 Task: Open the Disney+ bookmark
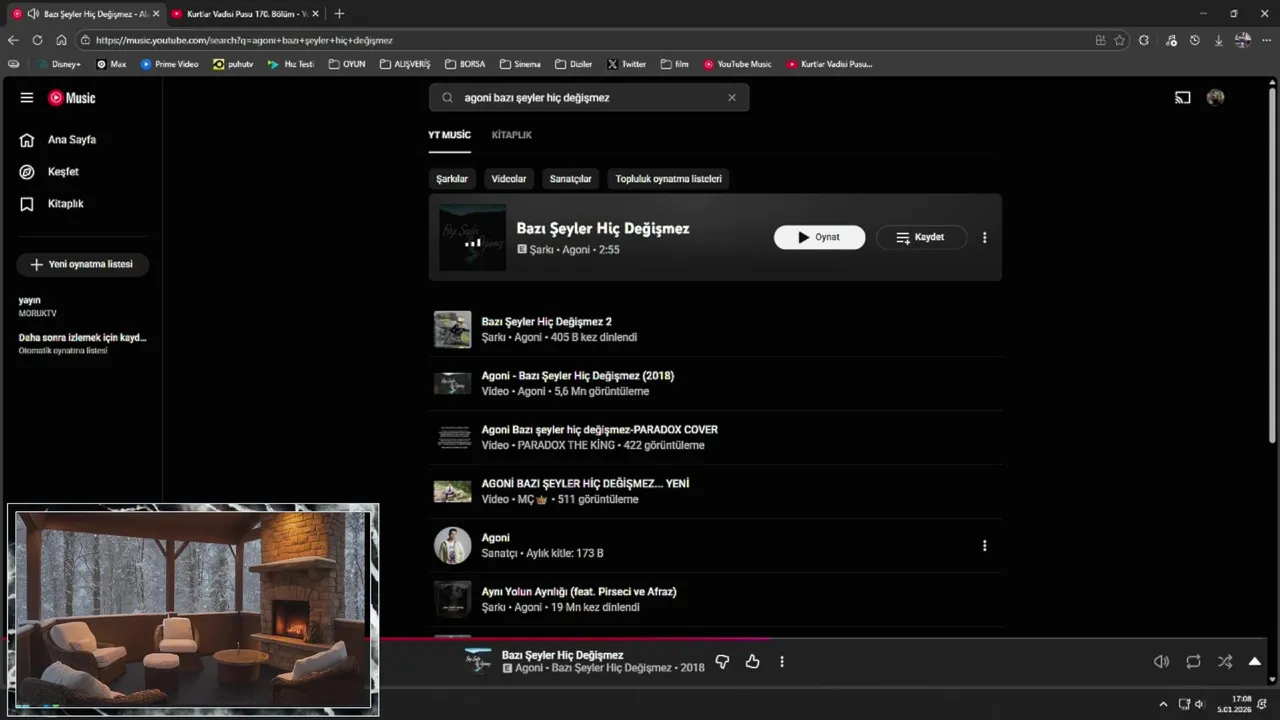click(59, 64)
